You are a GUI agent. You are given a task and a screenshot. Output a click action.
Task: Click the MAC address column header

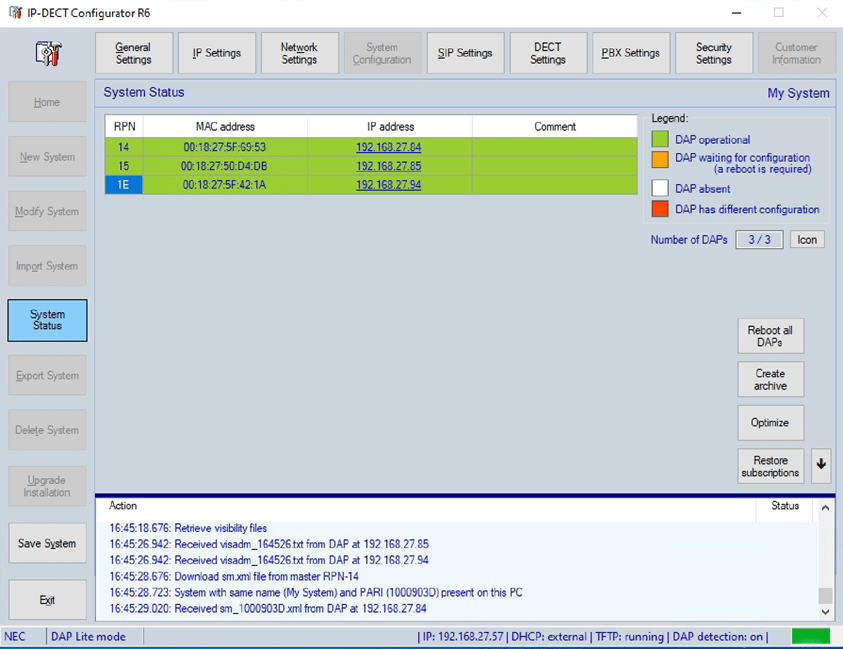click(225, 126)
